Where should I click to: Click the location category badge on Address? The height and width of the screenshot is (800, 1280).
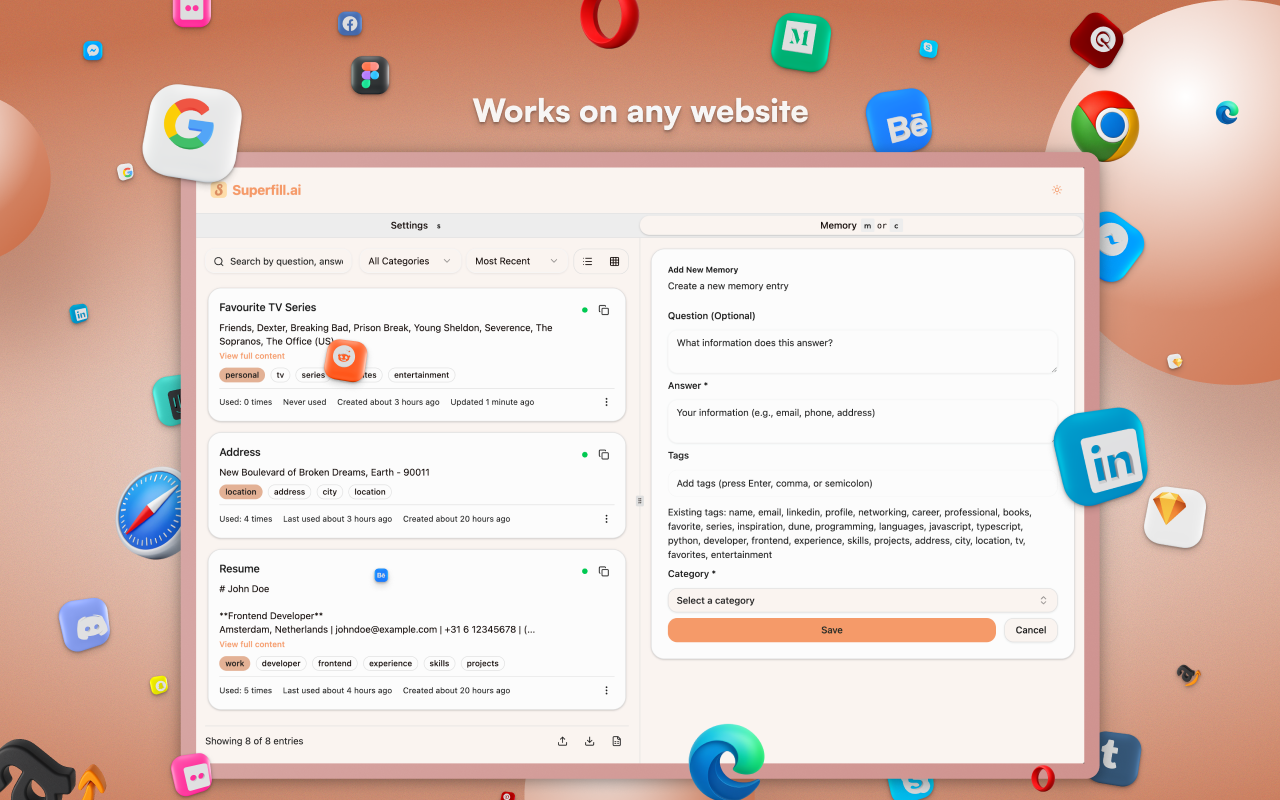[x=241, y=492]
